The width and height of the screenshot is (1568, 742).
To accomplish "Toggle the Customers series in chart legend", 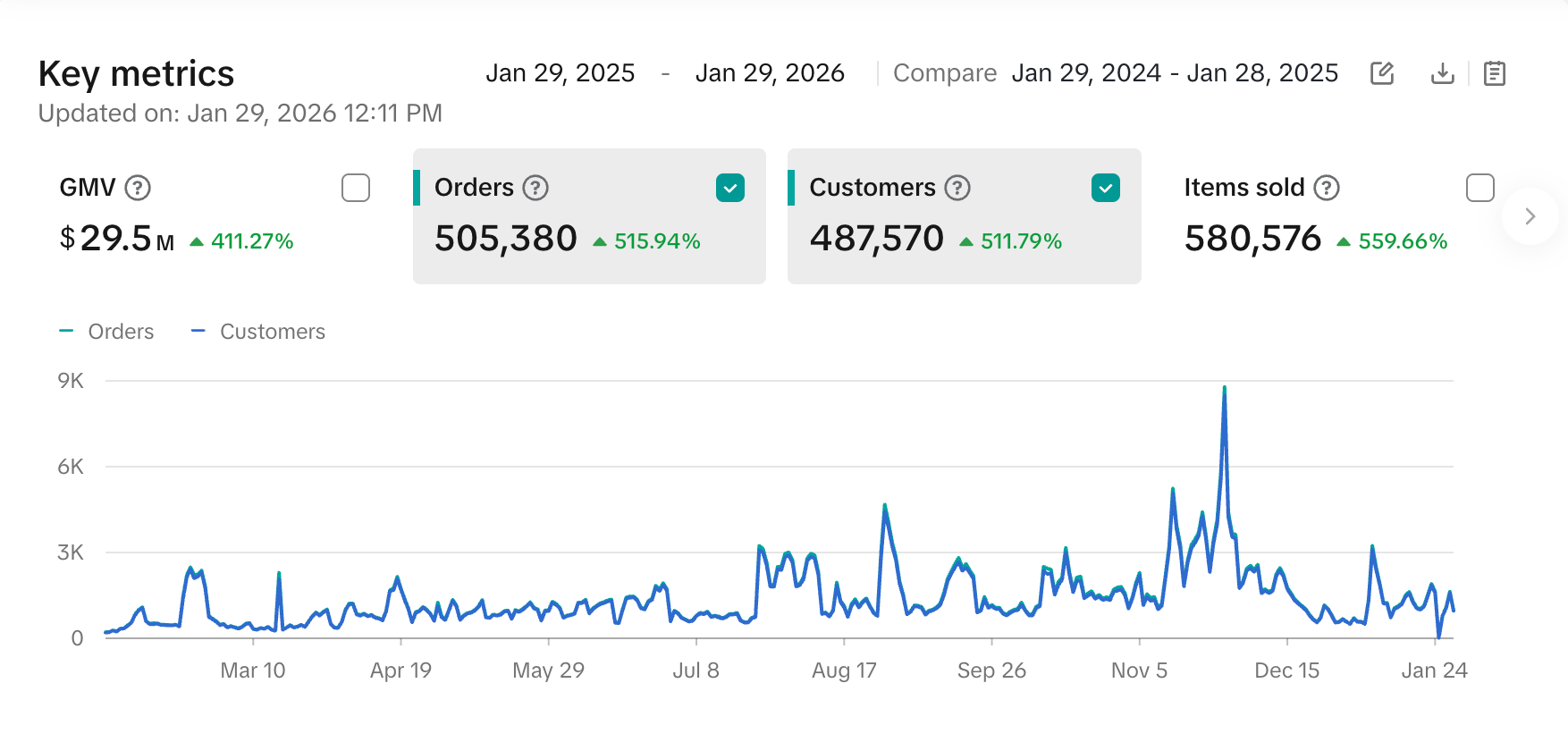I will point(259,332).
